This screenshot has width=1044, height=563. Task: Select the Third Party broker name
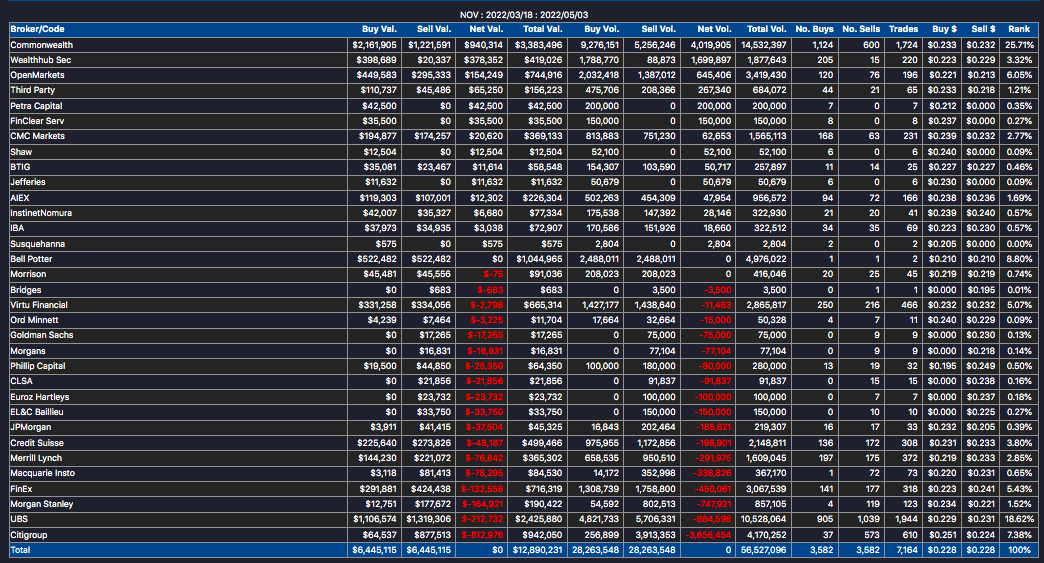pyautogui.click(x=33, y=90)
